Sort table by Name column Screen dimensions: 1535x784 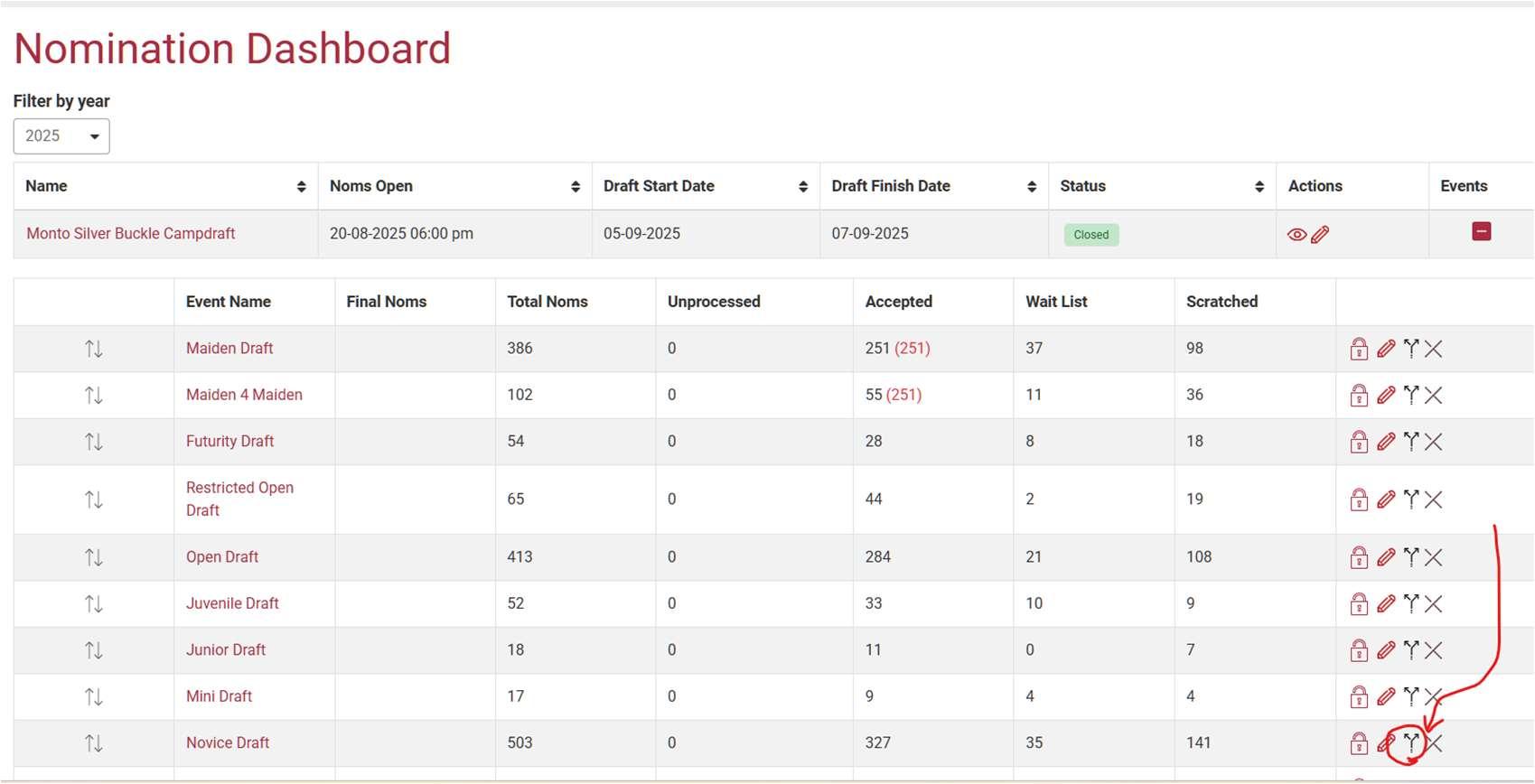[x=301, y=187]
